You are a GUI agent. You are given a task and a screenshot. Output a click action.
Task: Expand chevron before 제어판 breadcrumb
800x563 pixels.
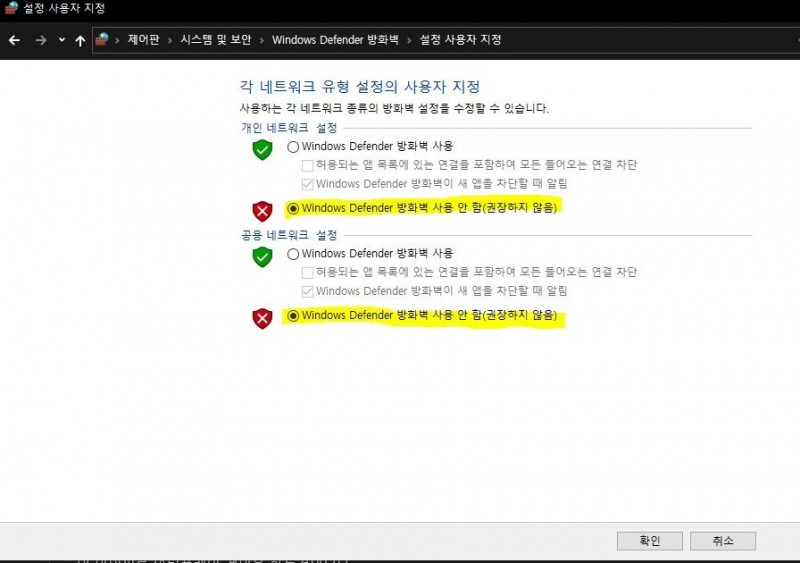117,40
